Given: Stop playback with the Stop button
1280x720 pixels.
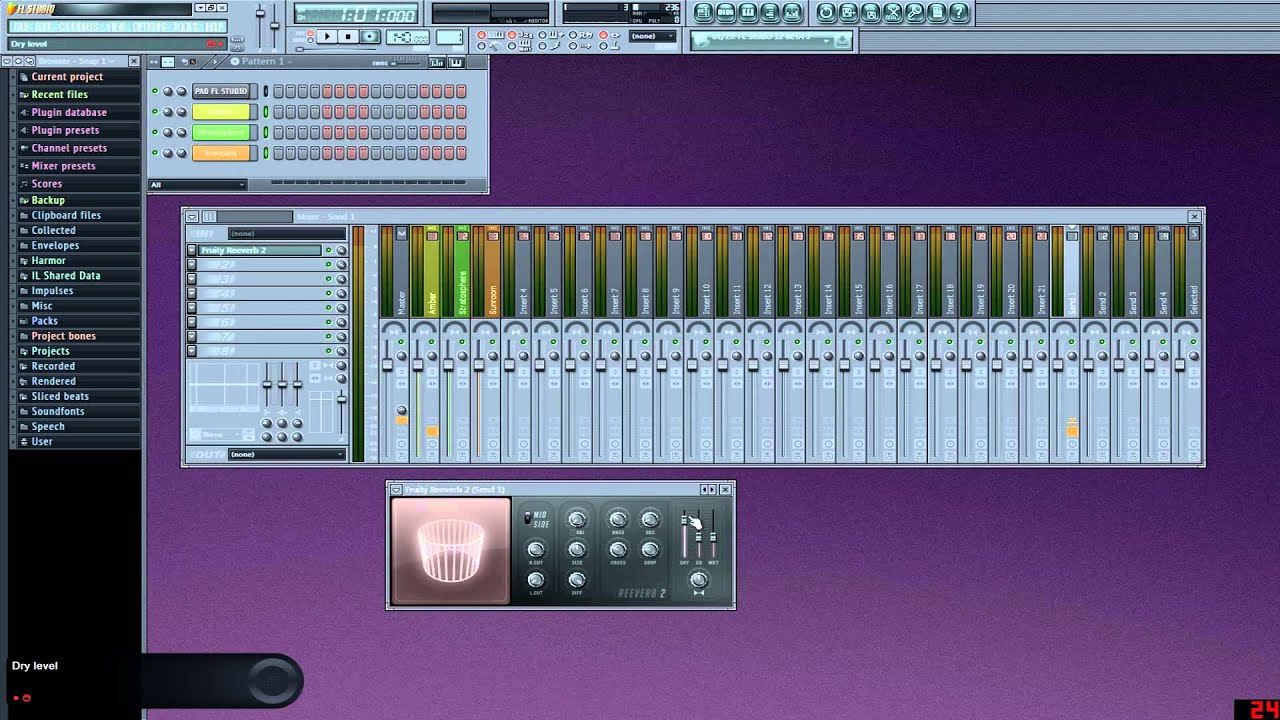Looking at the screenshot, I should 348,37.
